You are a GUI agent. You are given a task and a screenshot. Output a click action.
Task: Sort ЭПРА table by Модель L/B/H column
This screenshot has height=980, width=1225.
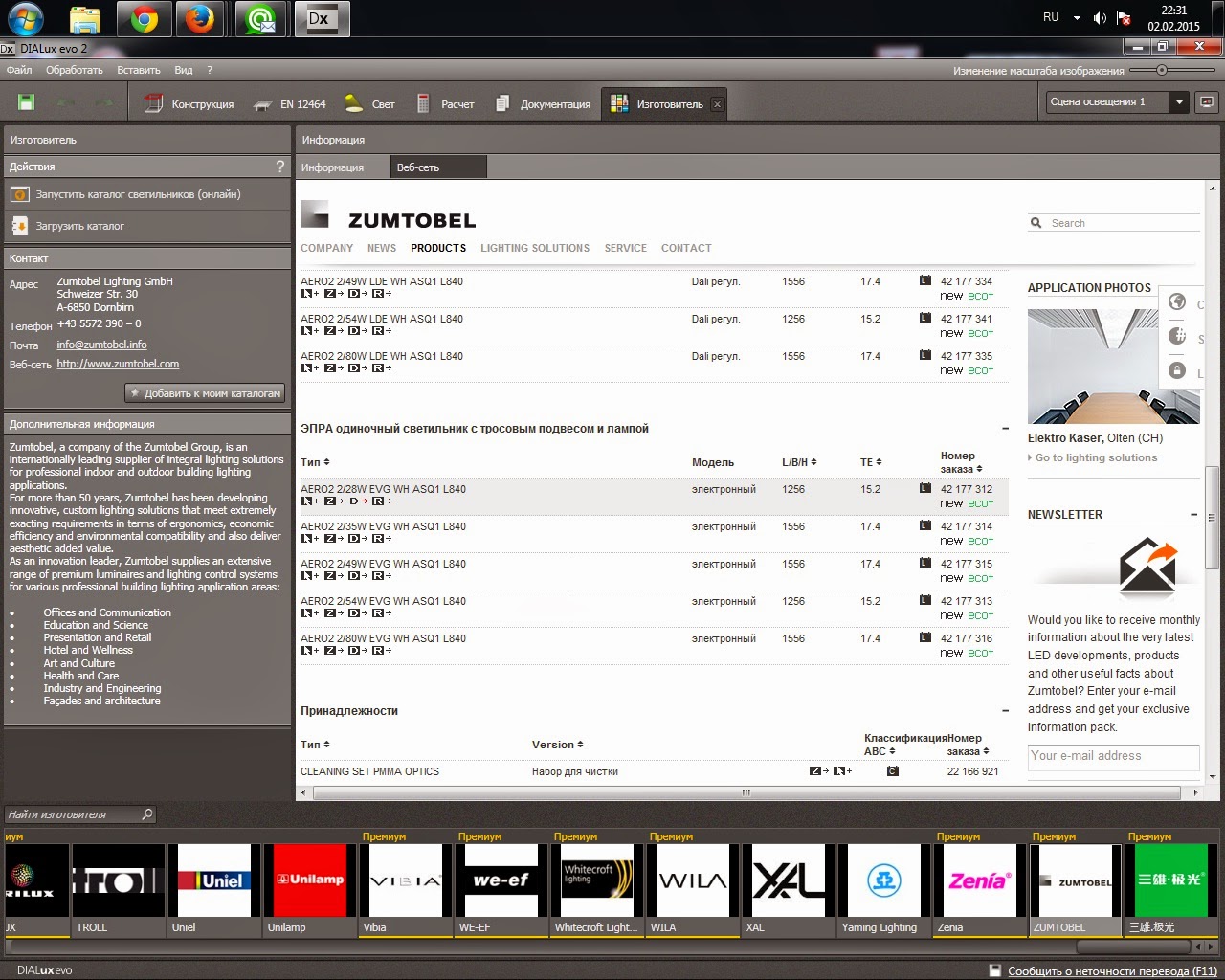[799, 462]
